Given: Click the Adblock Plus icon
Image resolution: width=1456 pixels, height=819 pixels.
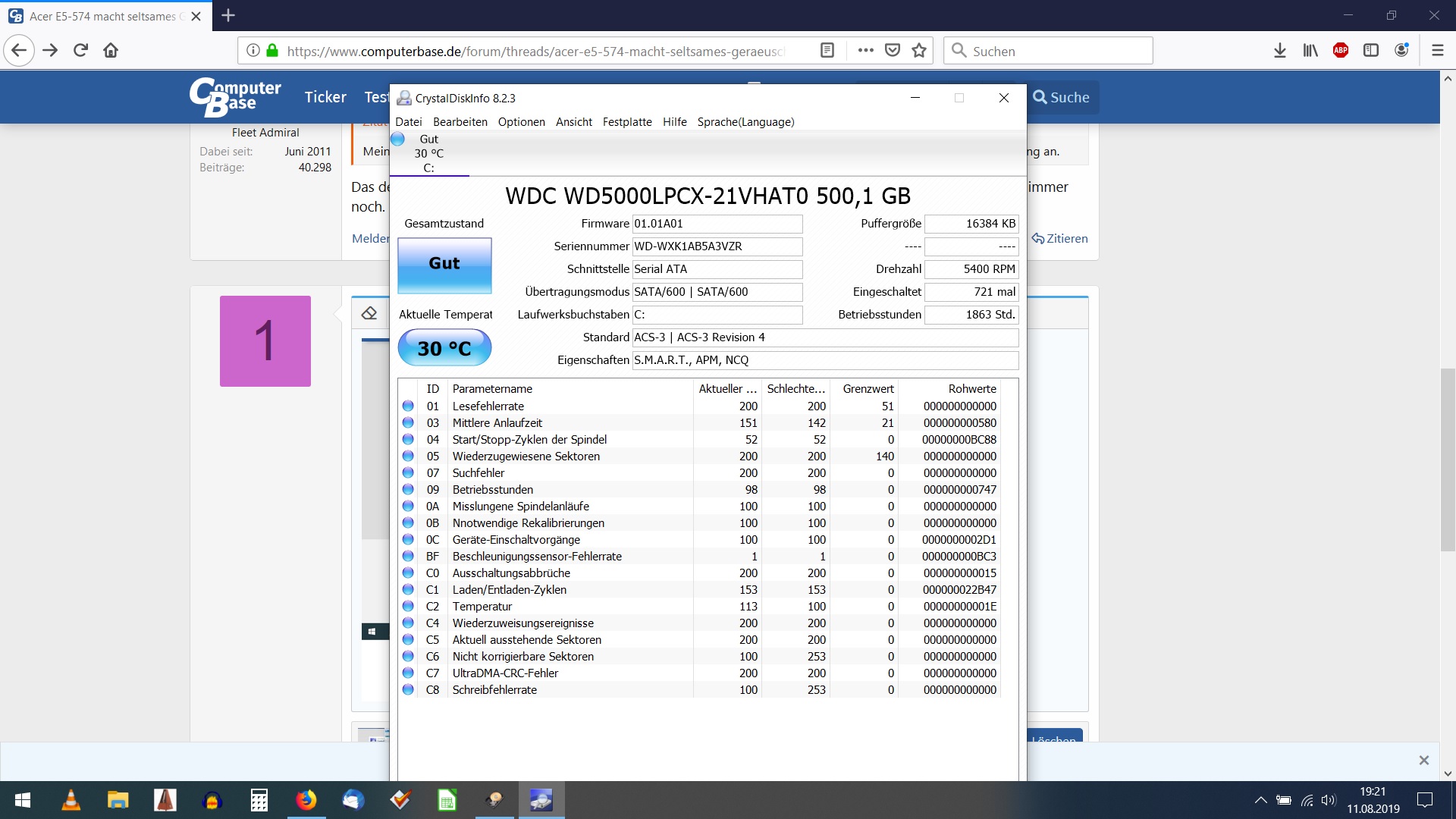Looking at the screenshot, I should [1340, 51].
